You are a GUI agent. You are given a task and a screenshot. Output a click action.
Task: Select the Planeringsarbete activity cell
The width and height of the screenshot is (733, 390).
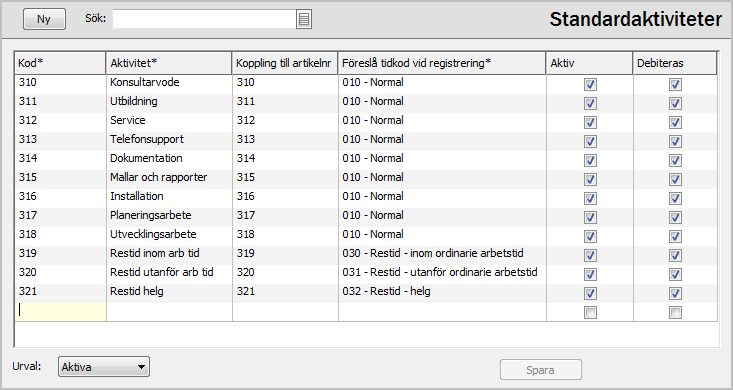click(169, 216)
